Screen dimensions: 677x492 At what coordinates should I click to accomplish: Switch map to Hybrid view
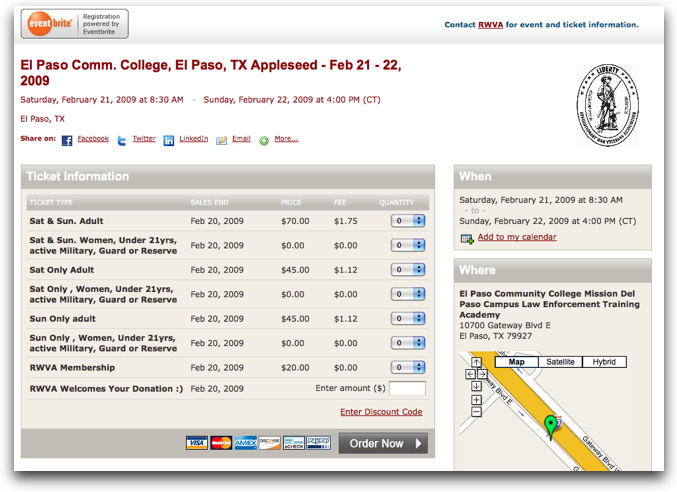[604, 362]
